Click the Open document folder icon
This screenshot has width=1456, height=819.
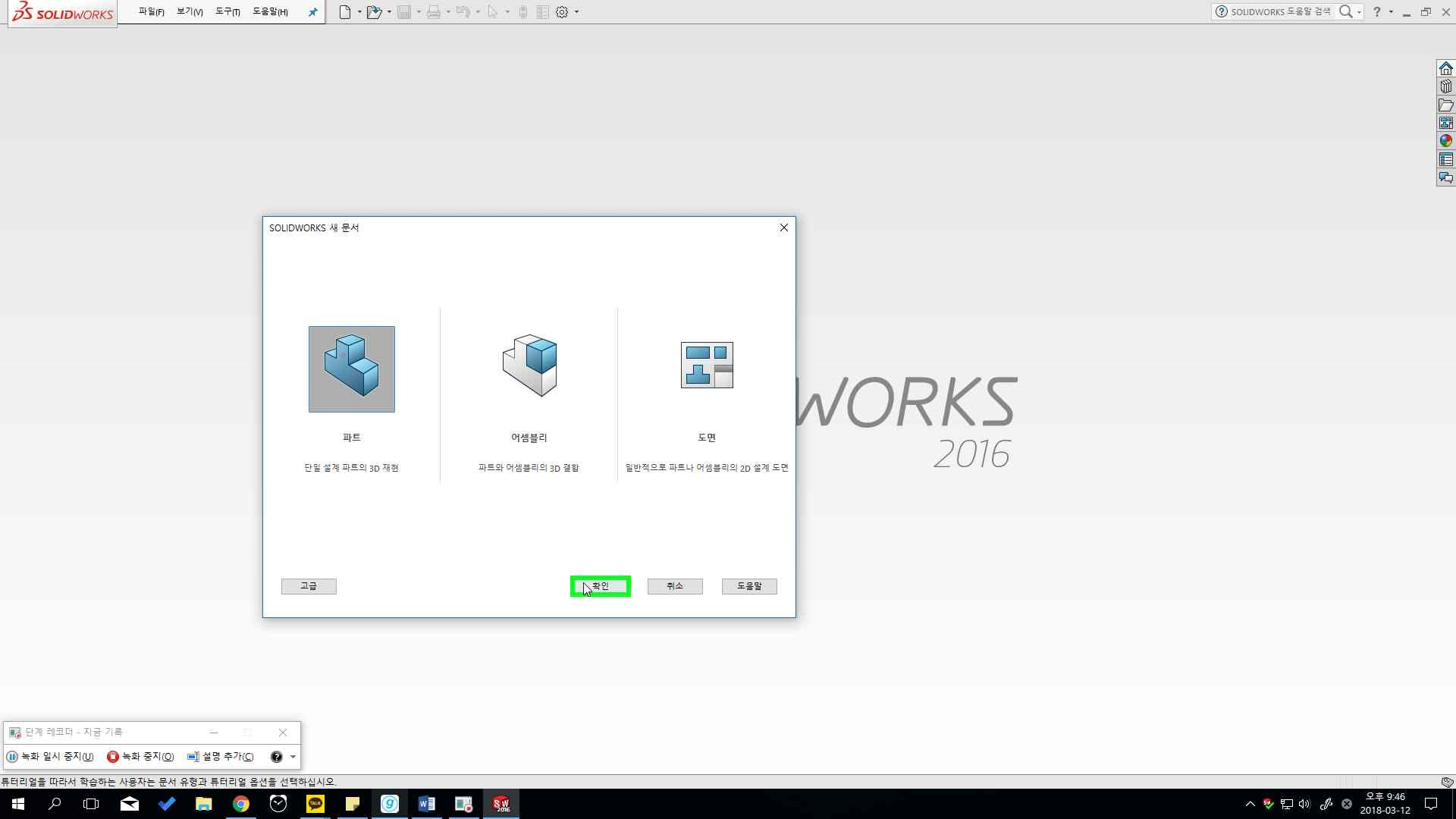point(374,12)
